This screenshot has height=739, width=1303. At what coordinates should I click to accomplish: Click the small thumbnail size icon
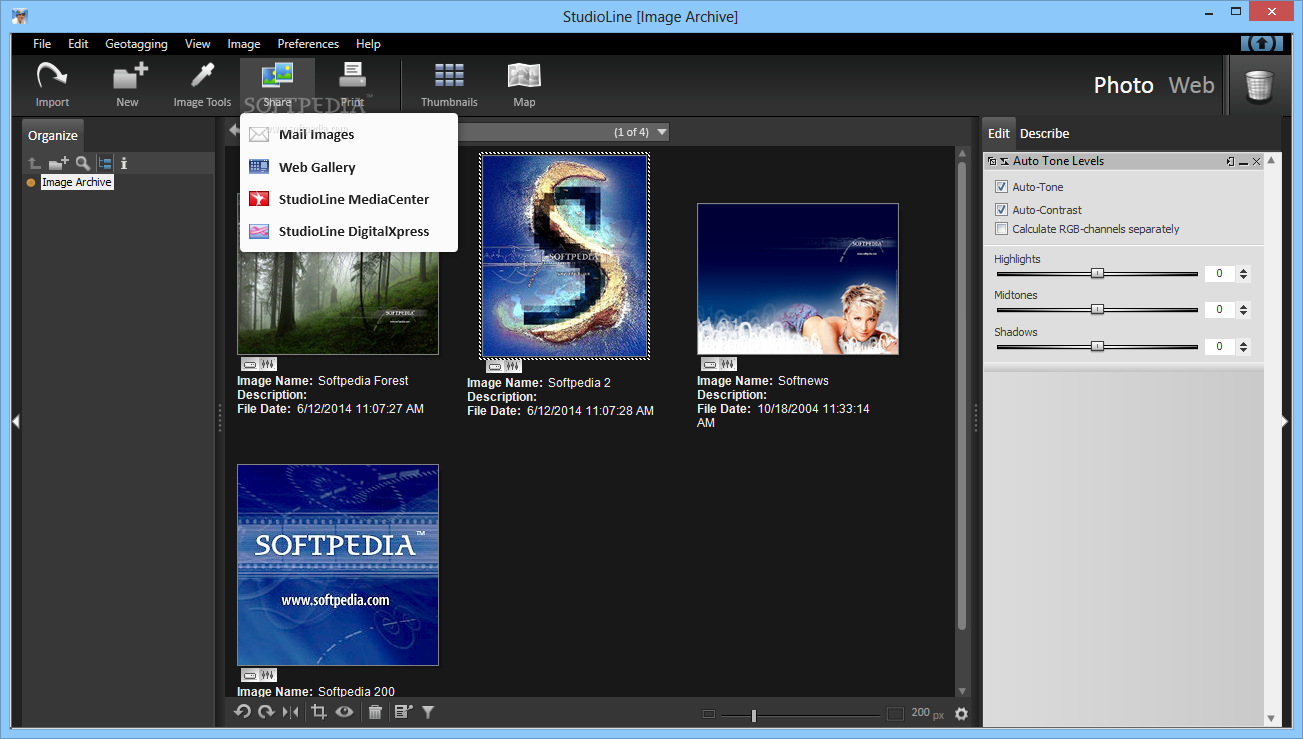[709, 714]
